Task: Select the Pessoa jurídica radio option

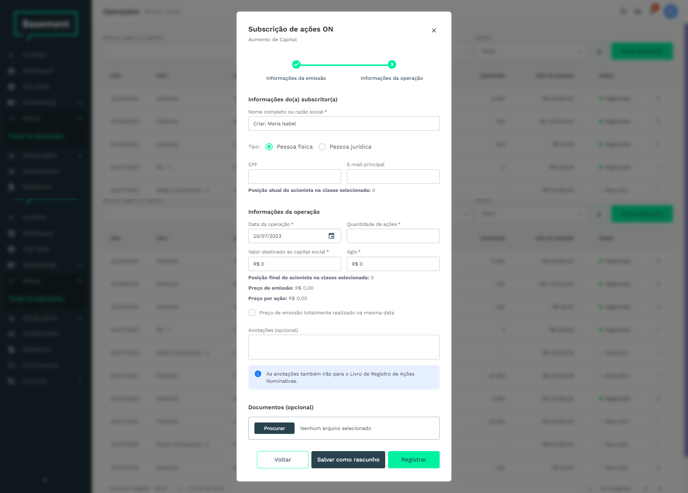Action: pos(322,147)
